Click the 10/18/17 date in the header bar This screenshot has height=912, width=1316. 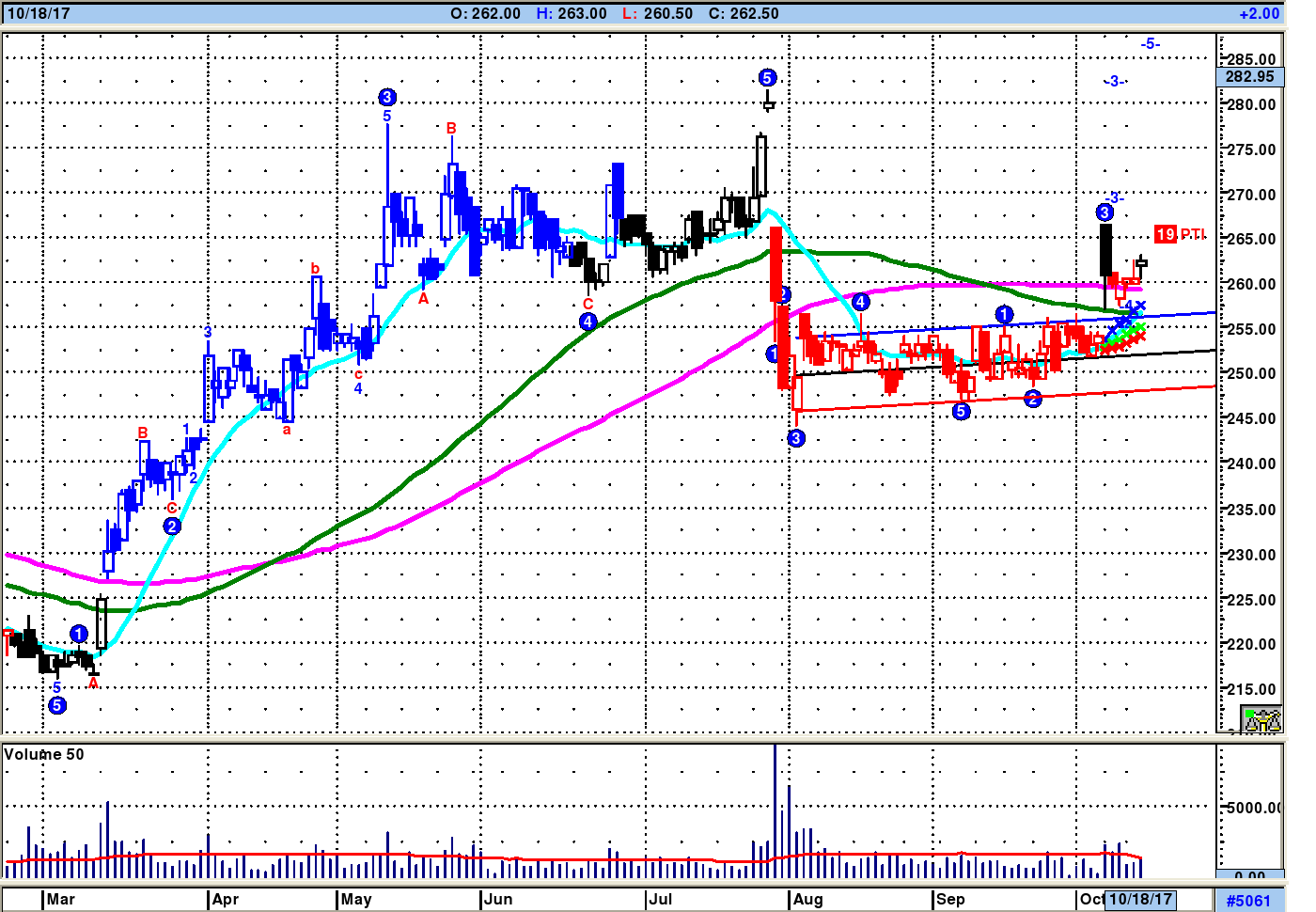pos(38,13)
